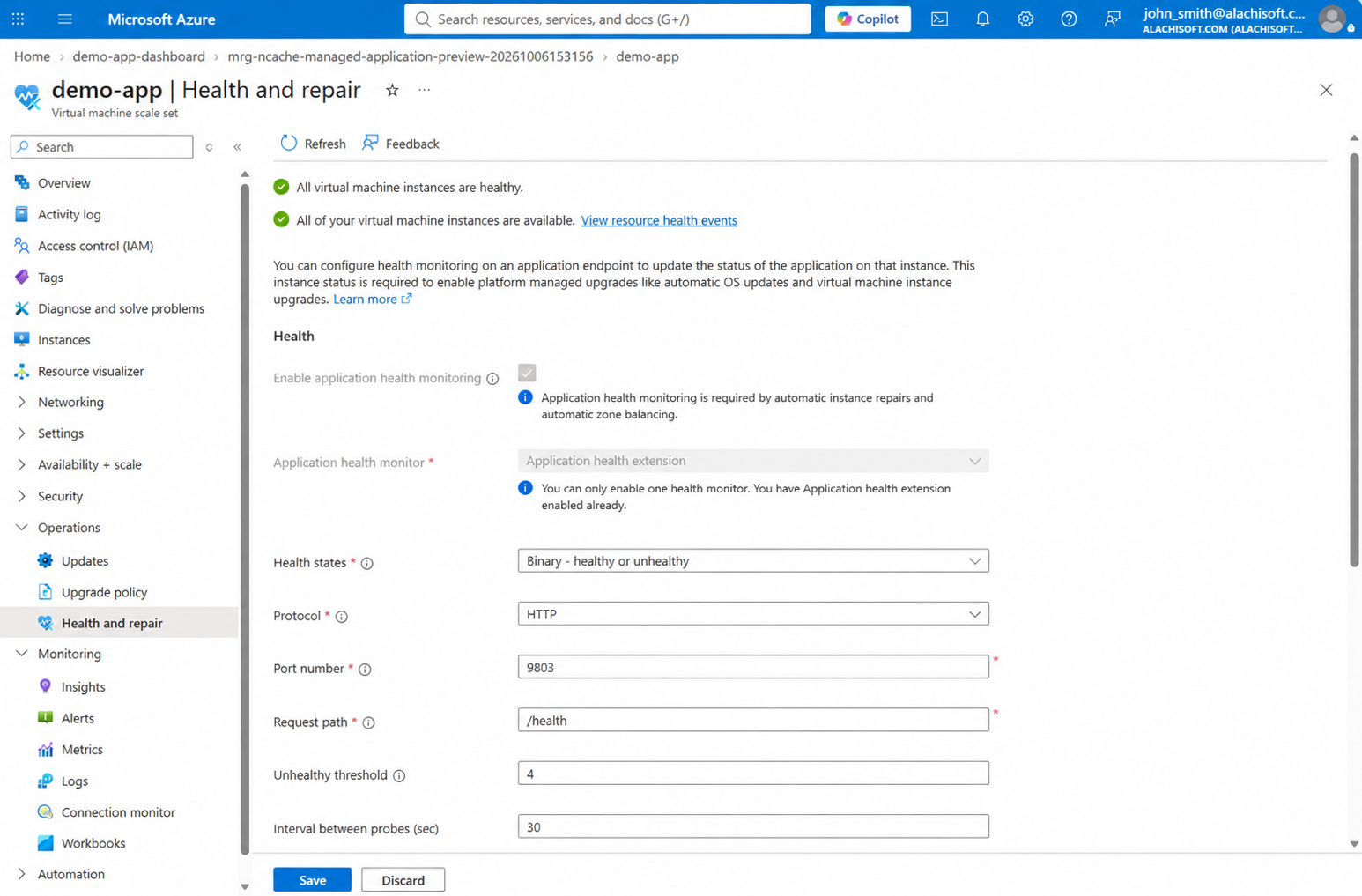
Task: Click the Save button
Action: tap(312, 880)
